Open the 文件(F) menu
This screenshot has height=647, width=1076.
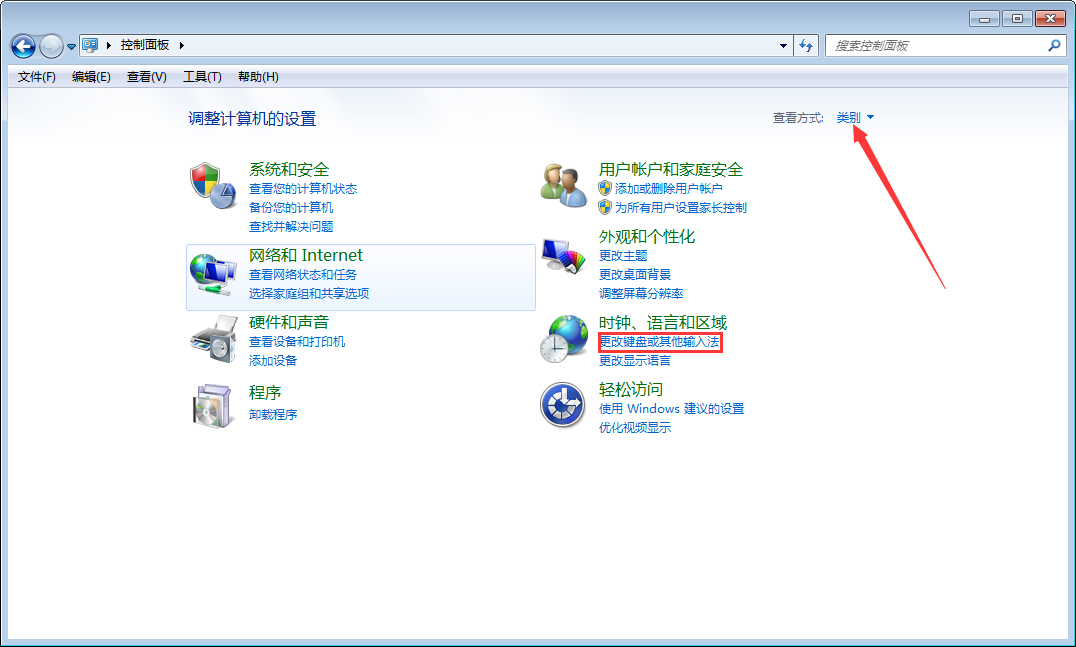click(x=37, y=76)
